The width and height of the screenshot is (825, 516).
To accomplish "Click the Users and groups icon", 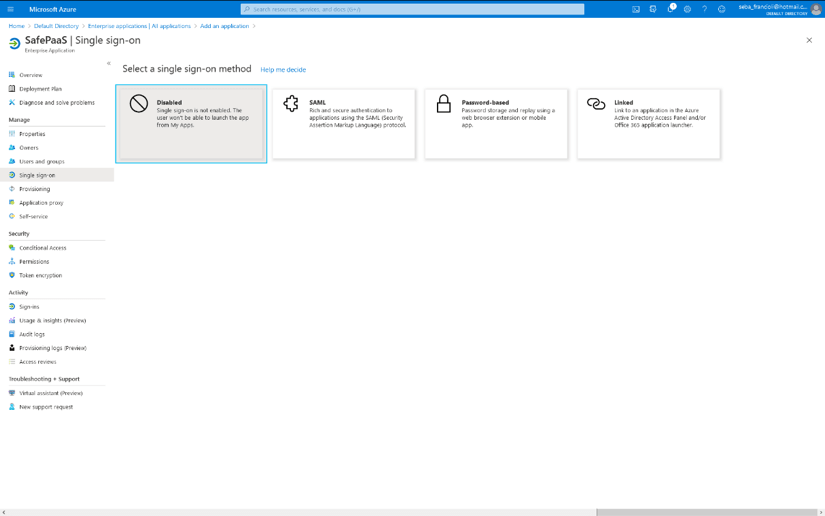I will point(12,161).
